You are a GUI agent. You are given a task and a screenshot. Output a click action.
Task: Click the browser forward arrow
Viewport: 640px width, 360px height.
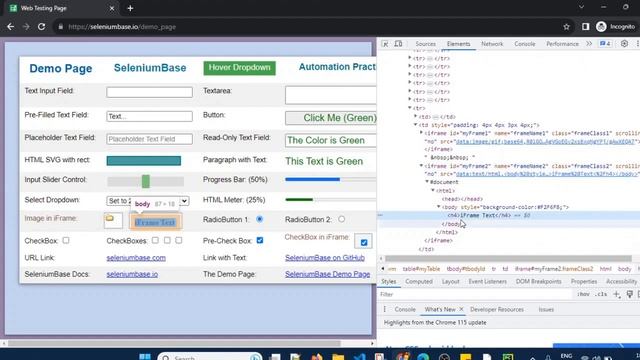(26, 27)
